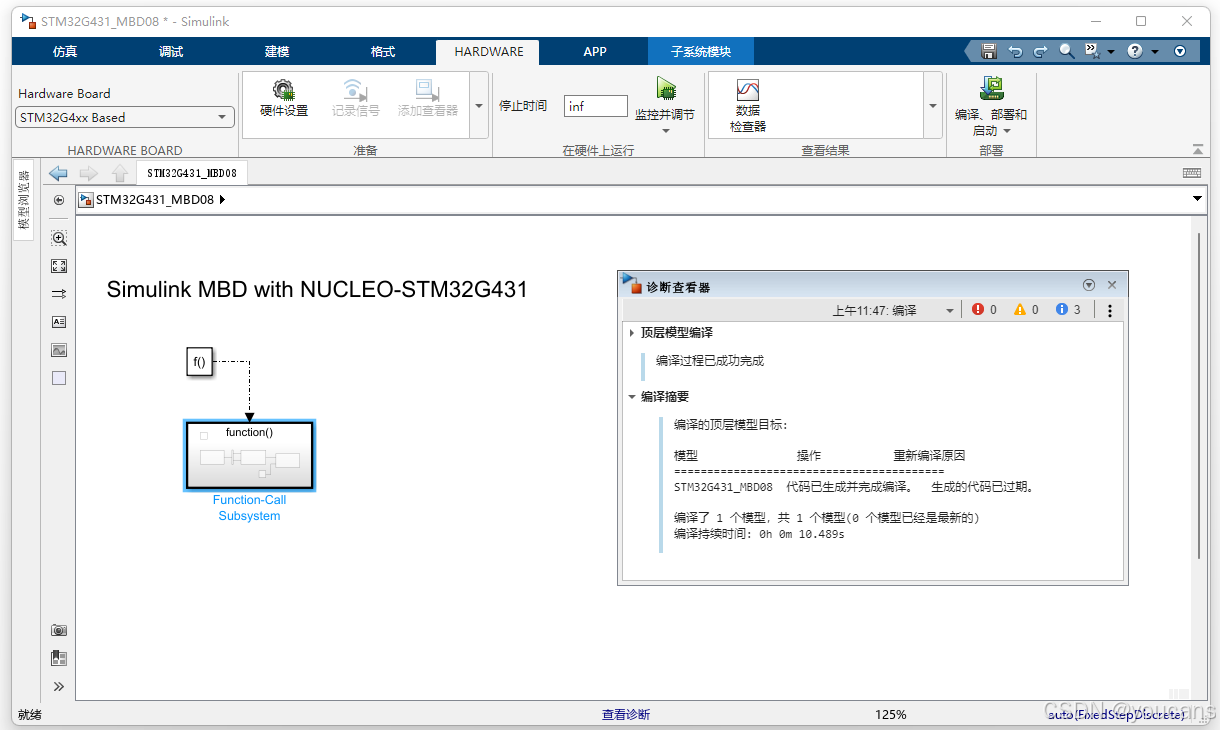Expand the palette double-chevron icon
This screenshot has width=1220, height=730.
(x=59, y=686)
